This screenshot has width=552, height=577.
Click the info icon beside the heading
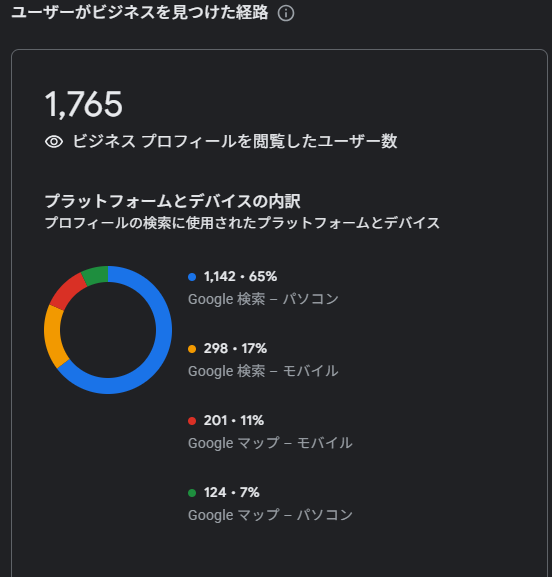point(286,14)
